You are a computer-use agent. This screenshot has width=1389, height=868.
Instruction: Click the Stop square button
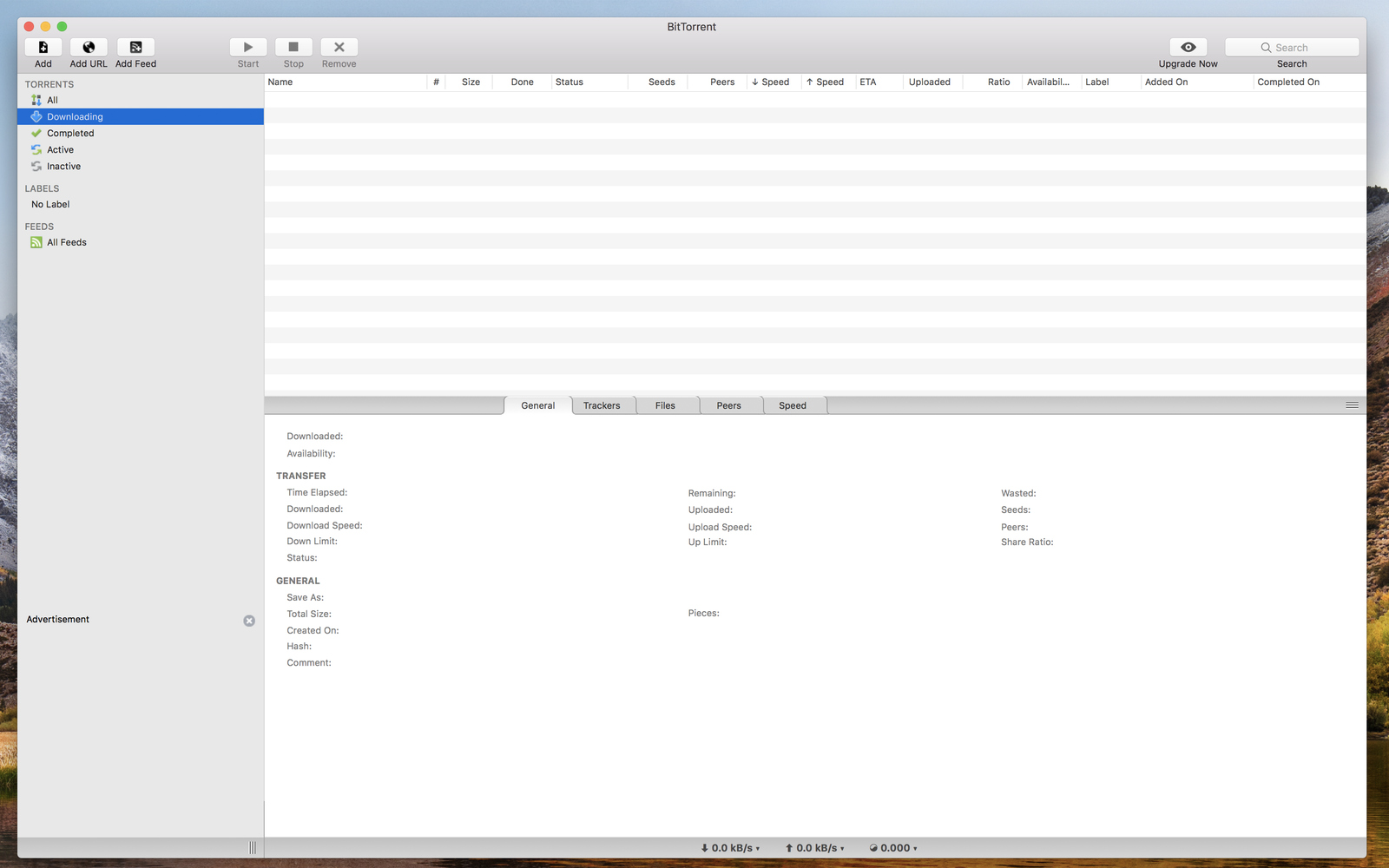[x=293, y=47]
